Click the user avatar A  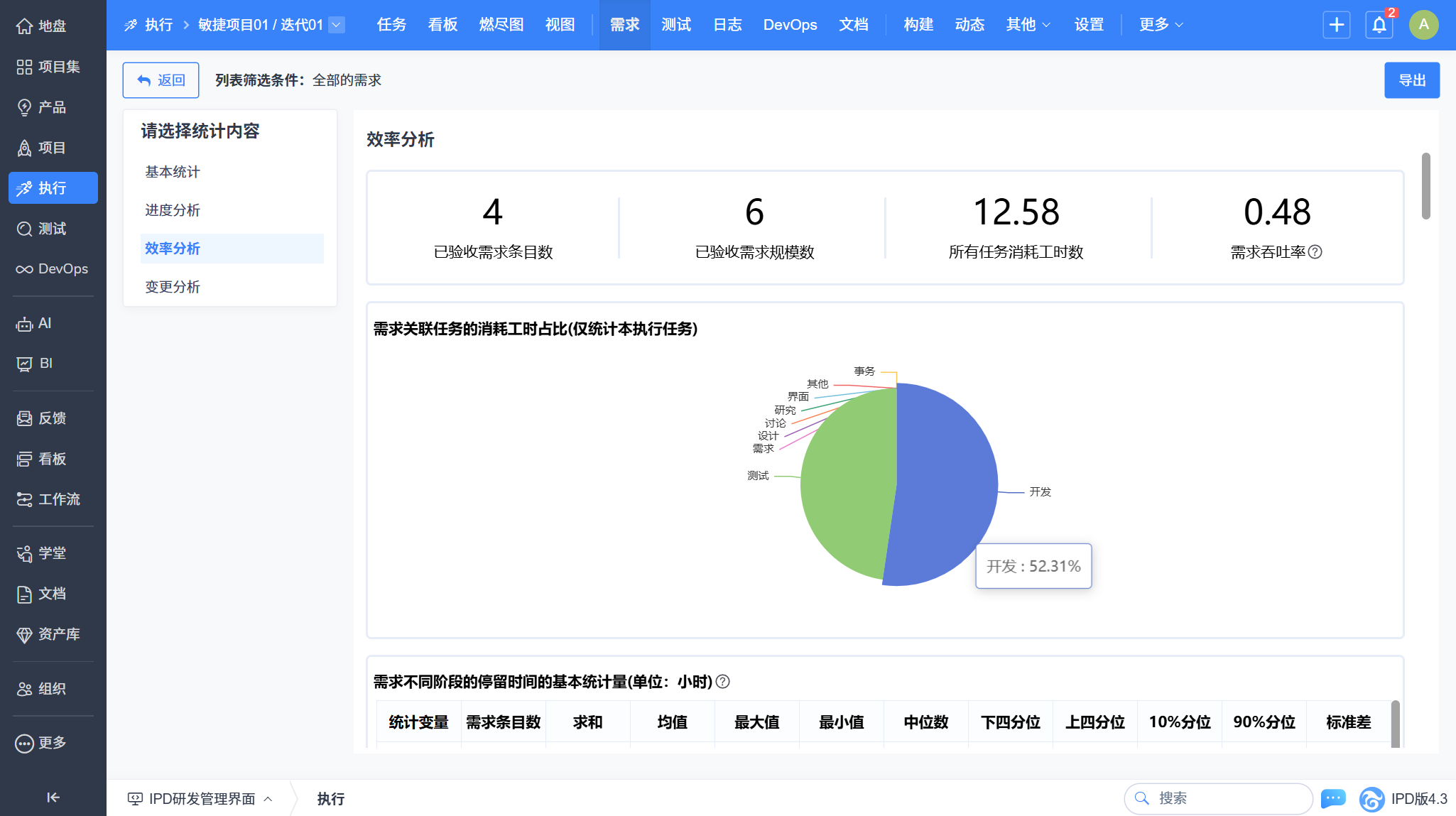1423,26
